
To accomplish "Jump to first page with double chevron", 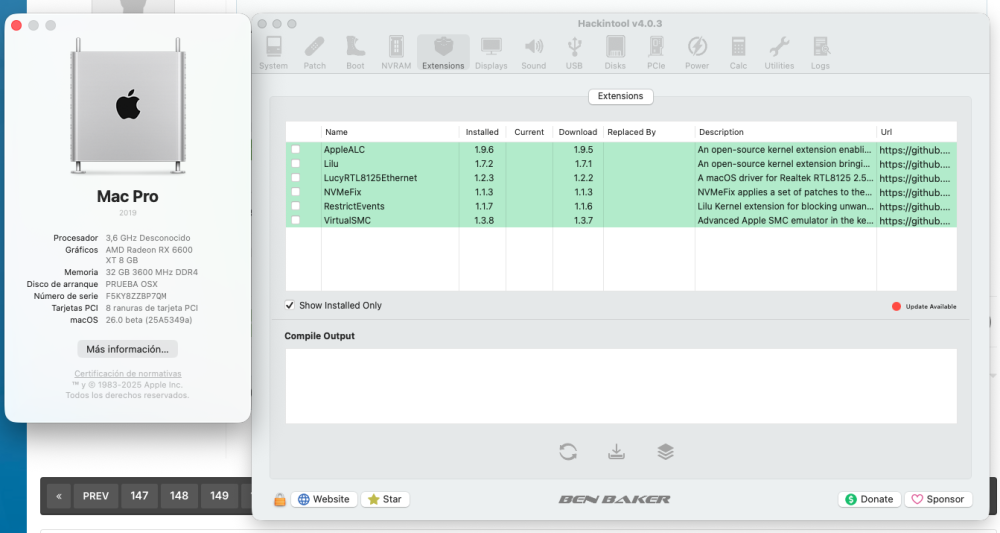I will pyautogui.click(x=59, y=496).
